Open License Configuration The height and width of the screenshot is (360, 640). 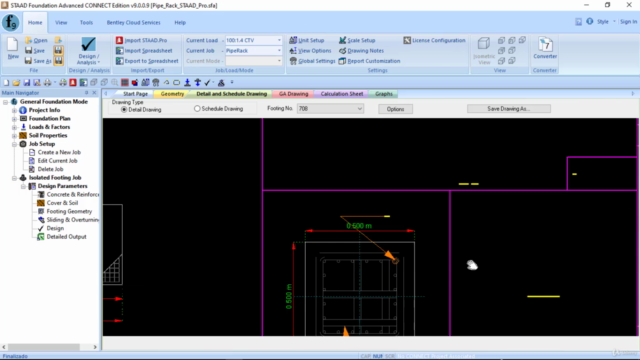click(x=434, y=40)
